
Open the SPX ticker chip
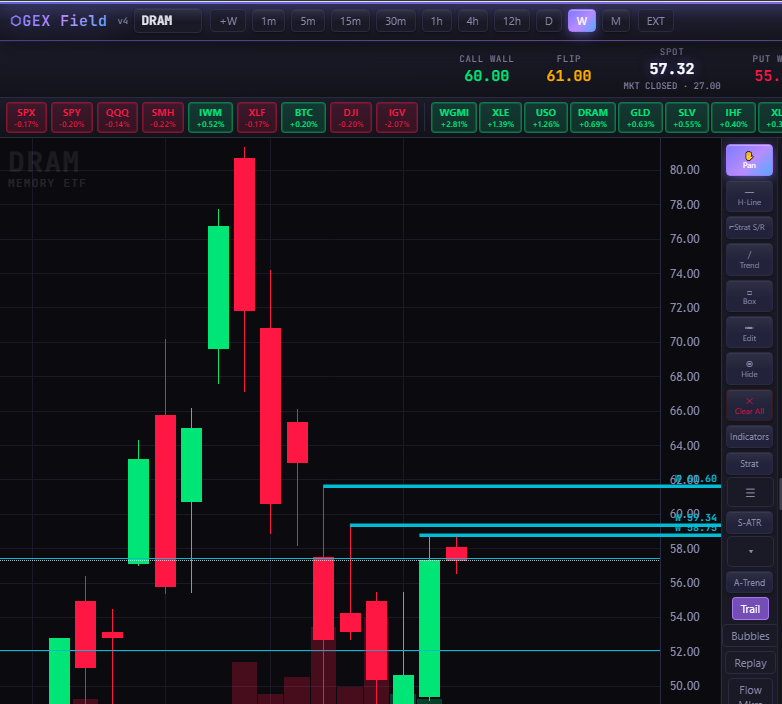(26, 118)
